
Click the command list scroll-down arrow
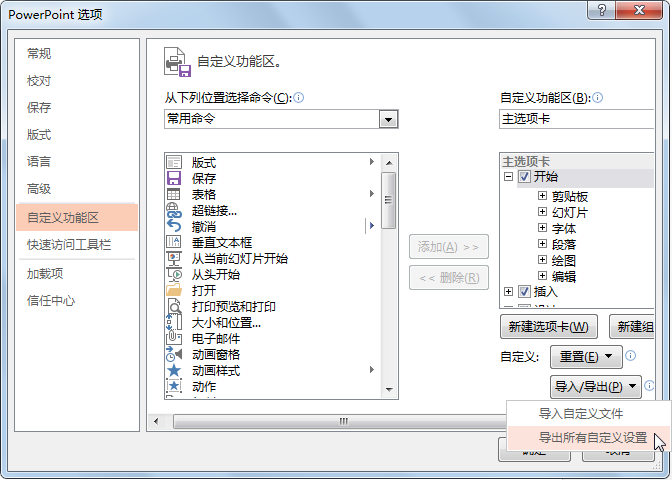pos(389,390)
